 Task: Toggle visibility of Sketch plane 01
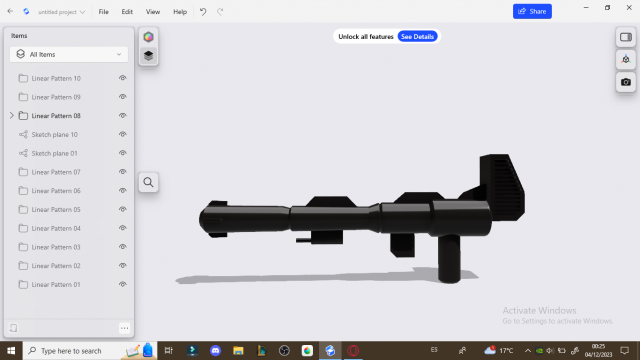coord(122,153)
